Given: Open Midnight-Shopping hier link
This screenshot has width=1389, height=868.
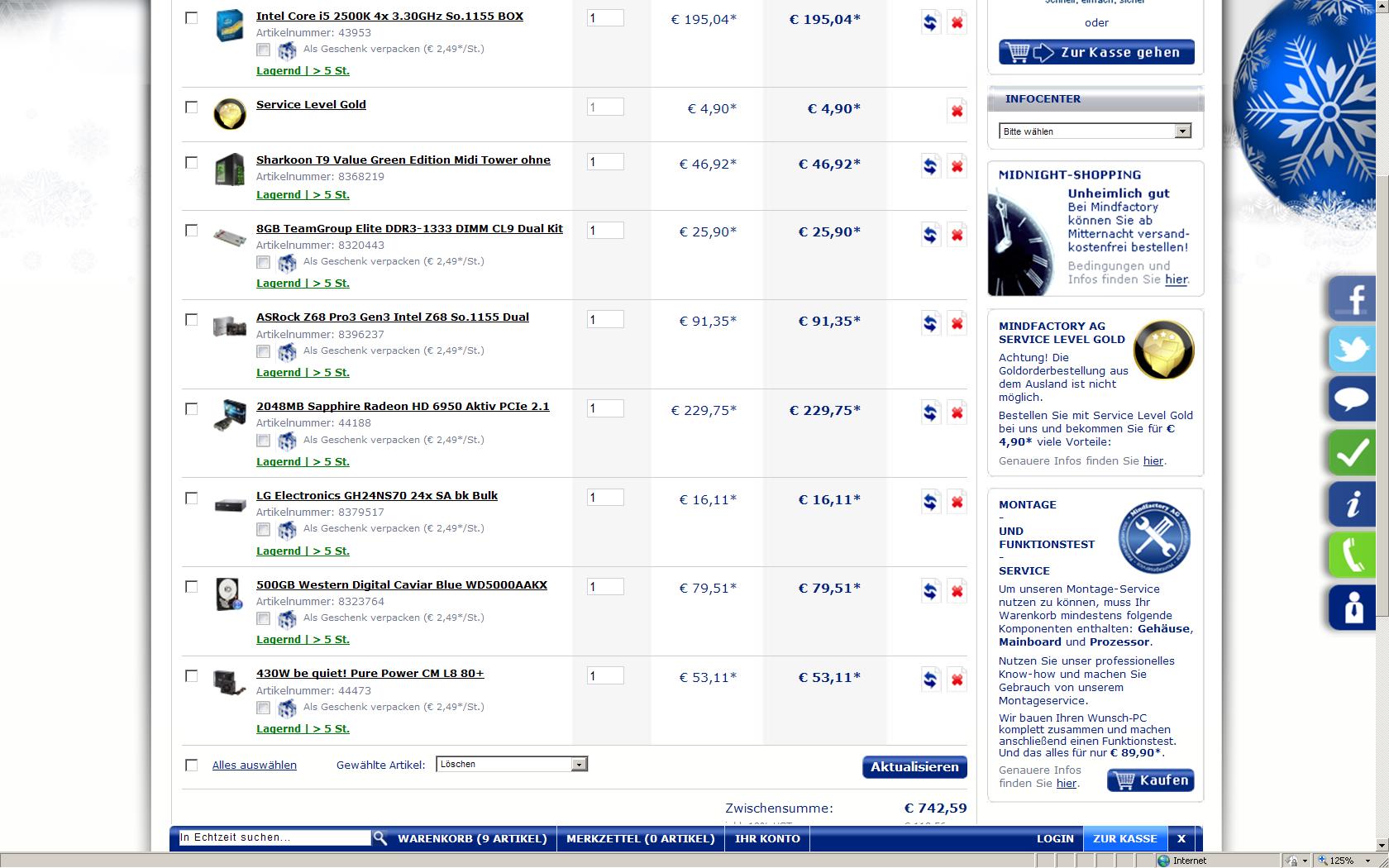Looking at the screenshot, I should tap(1176, 279).
